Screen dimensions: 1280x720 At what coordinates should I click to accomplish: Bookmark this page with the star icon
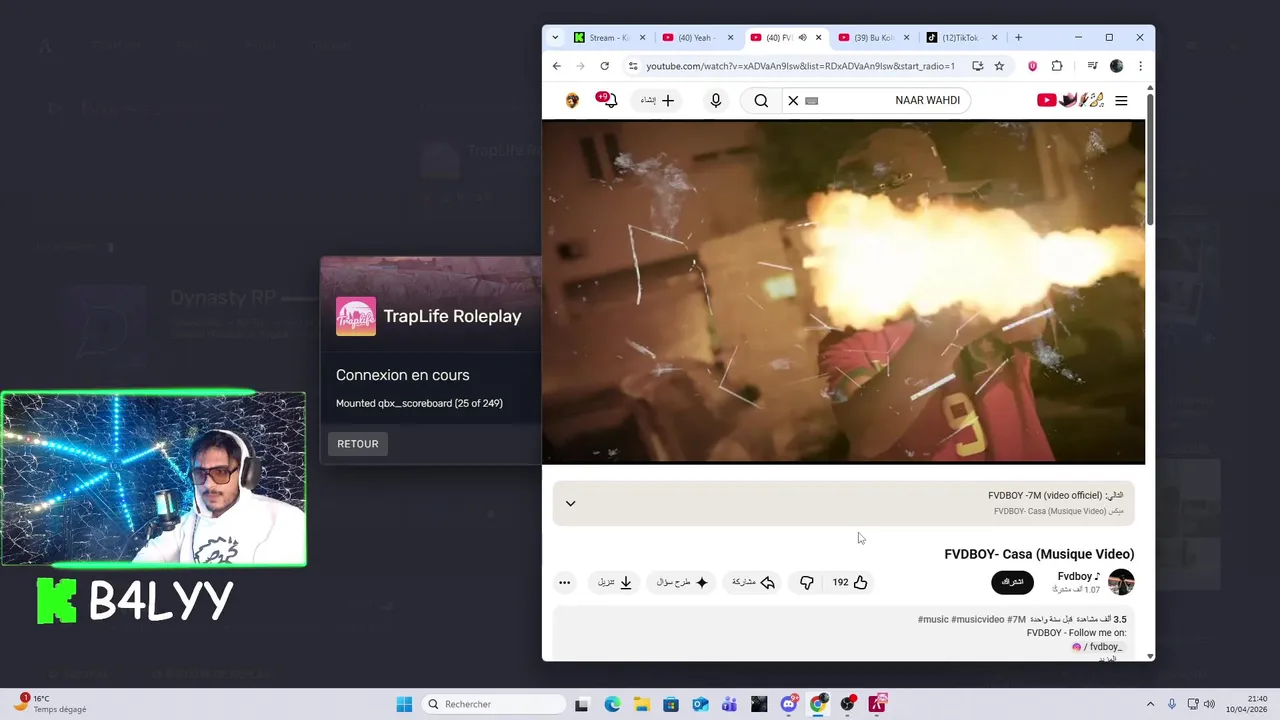999,66
